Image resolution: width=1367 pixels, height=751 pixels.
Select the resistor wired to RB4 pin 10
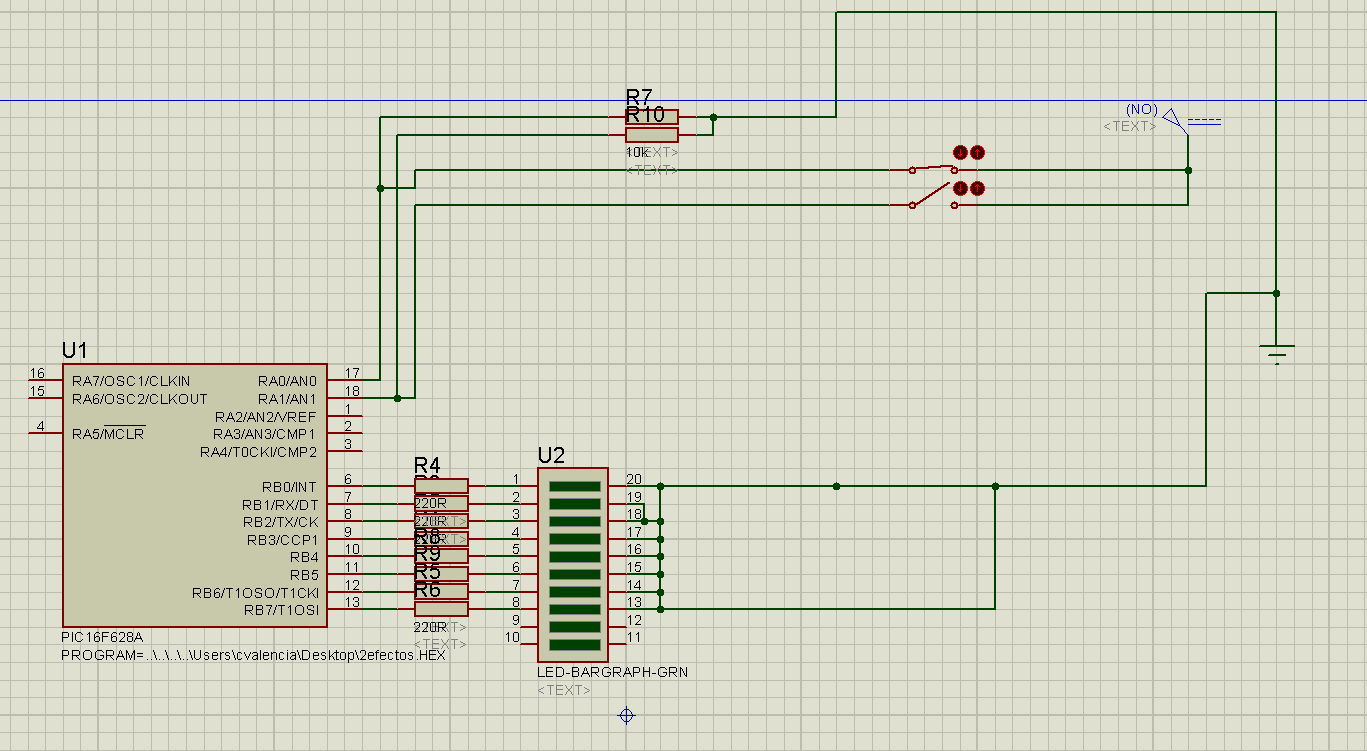point(441,556)
